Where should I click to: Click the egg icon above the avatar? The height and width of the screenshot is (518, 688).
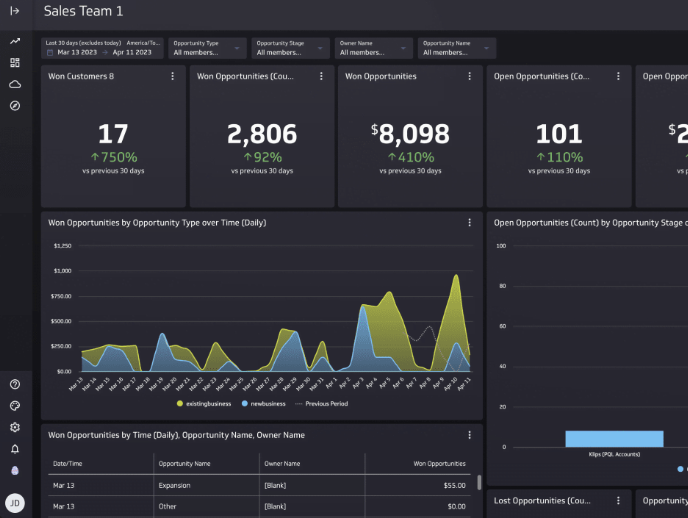15,471
